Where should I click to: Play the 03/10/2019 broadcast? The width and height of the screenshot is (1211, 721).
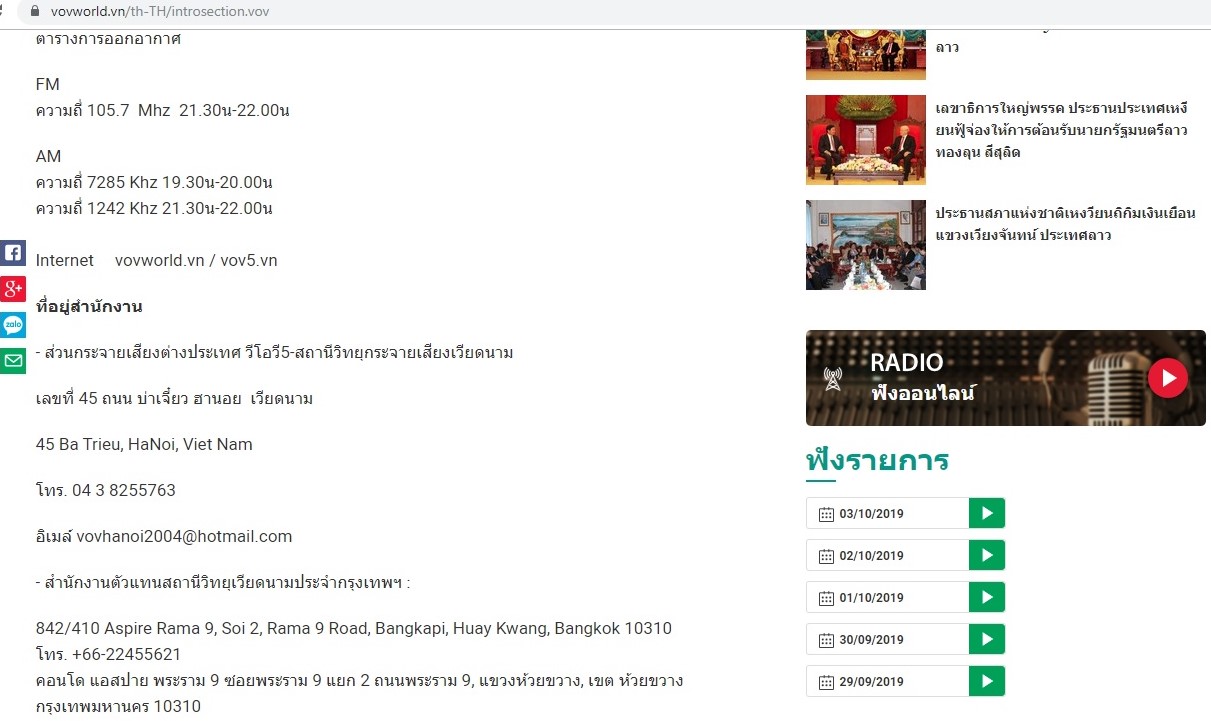pyautogui.click(x=986, y=513)
